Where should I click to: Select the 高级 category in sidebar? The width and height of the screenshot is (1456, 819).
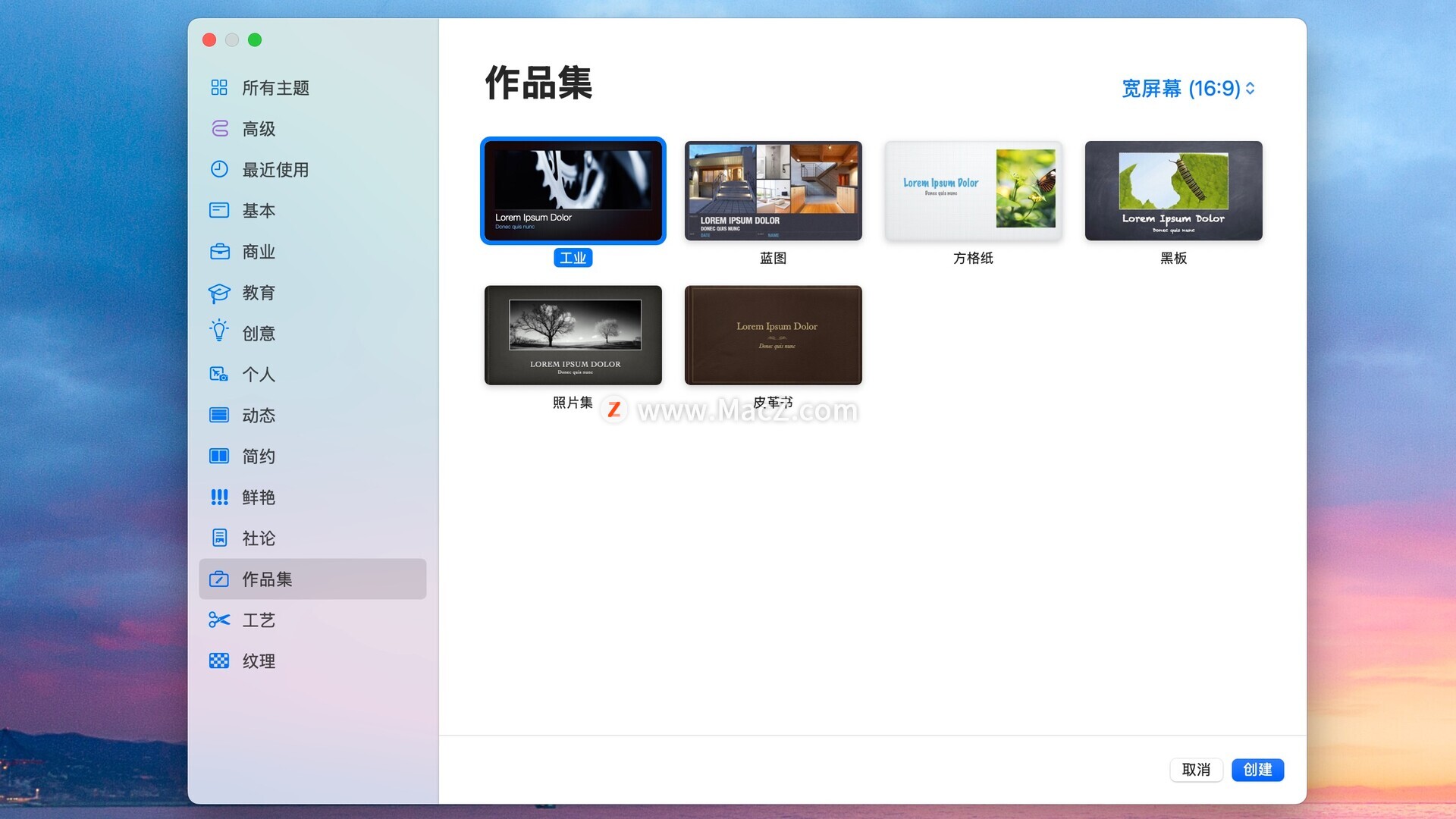point(259,129)
